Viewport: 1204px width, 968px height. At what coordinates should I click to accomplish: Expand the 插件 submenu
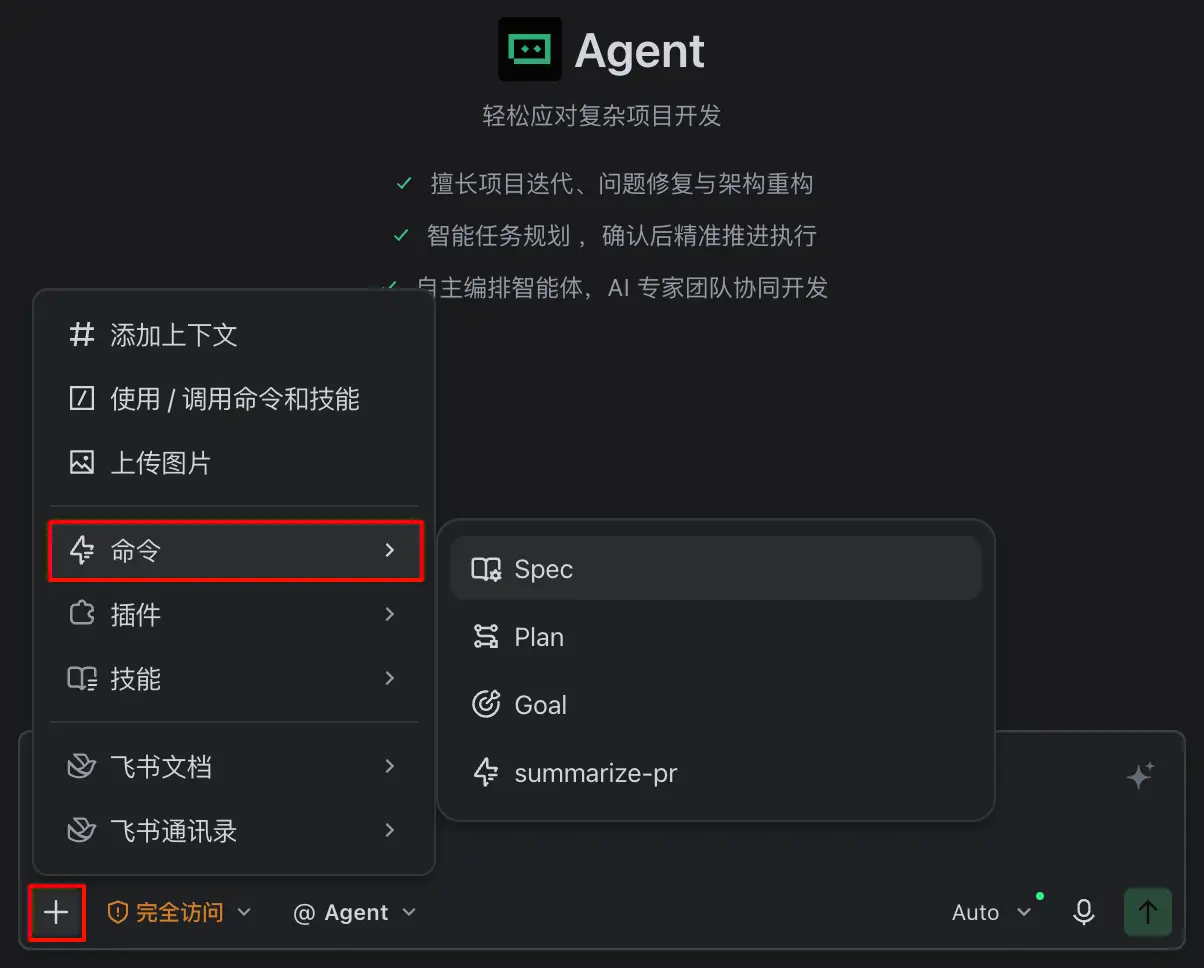pos(234,614)
